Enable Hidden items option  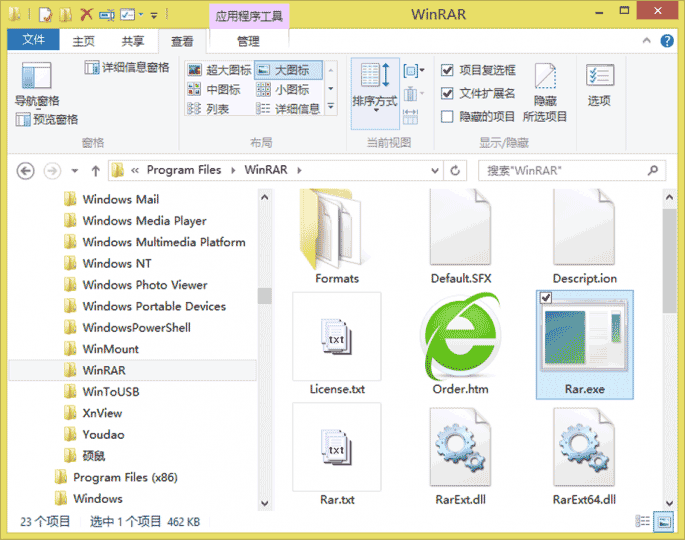478,117
